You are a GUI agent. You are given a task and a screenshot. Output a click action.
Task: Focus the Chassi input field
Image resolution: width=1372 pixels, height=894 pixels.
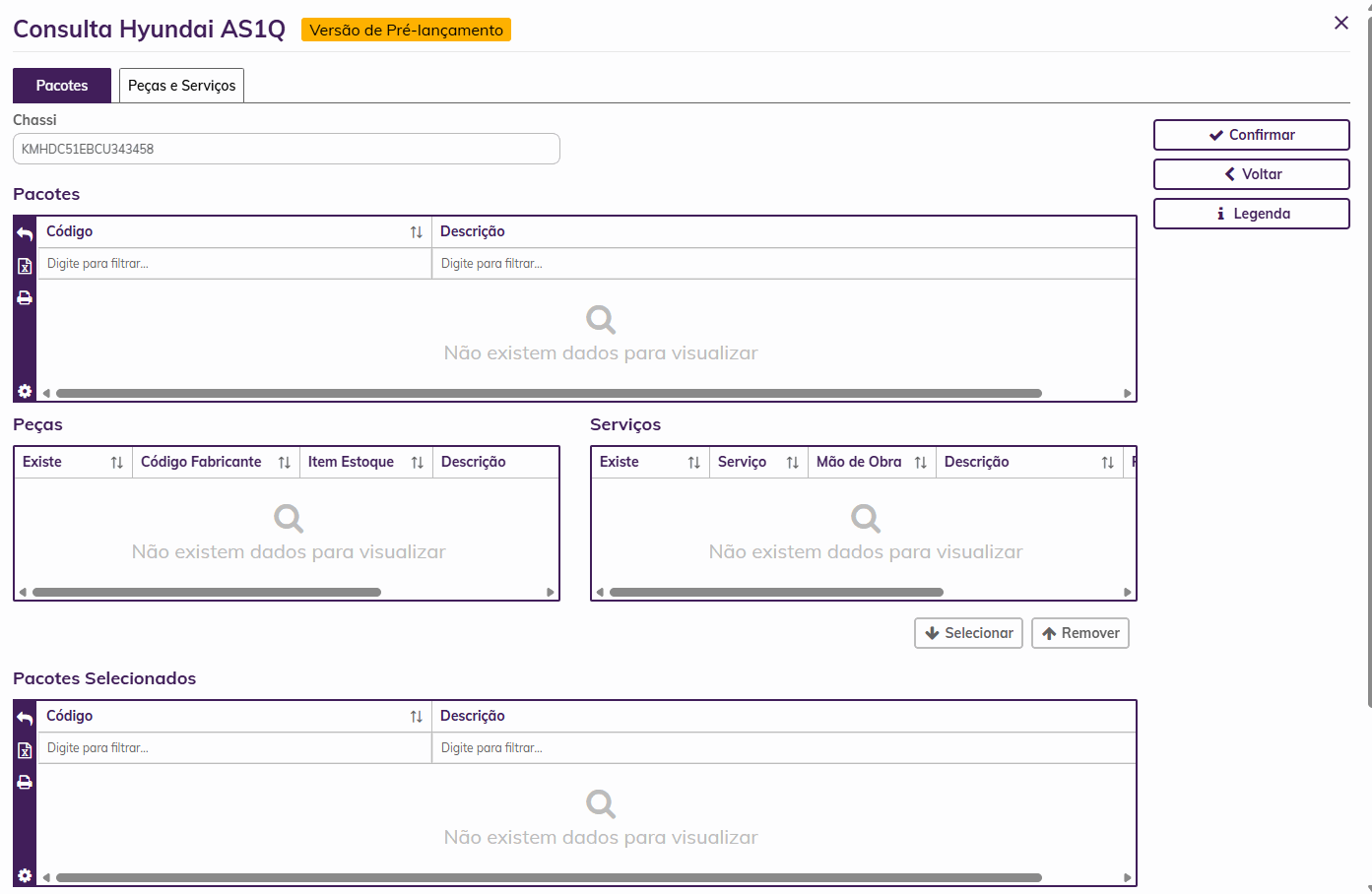pos(287,149)
